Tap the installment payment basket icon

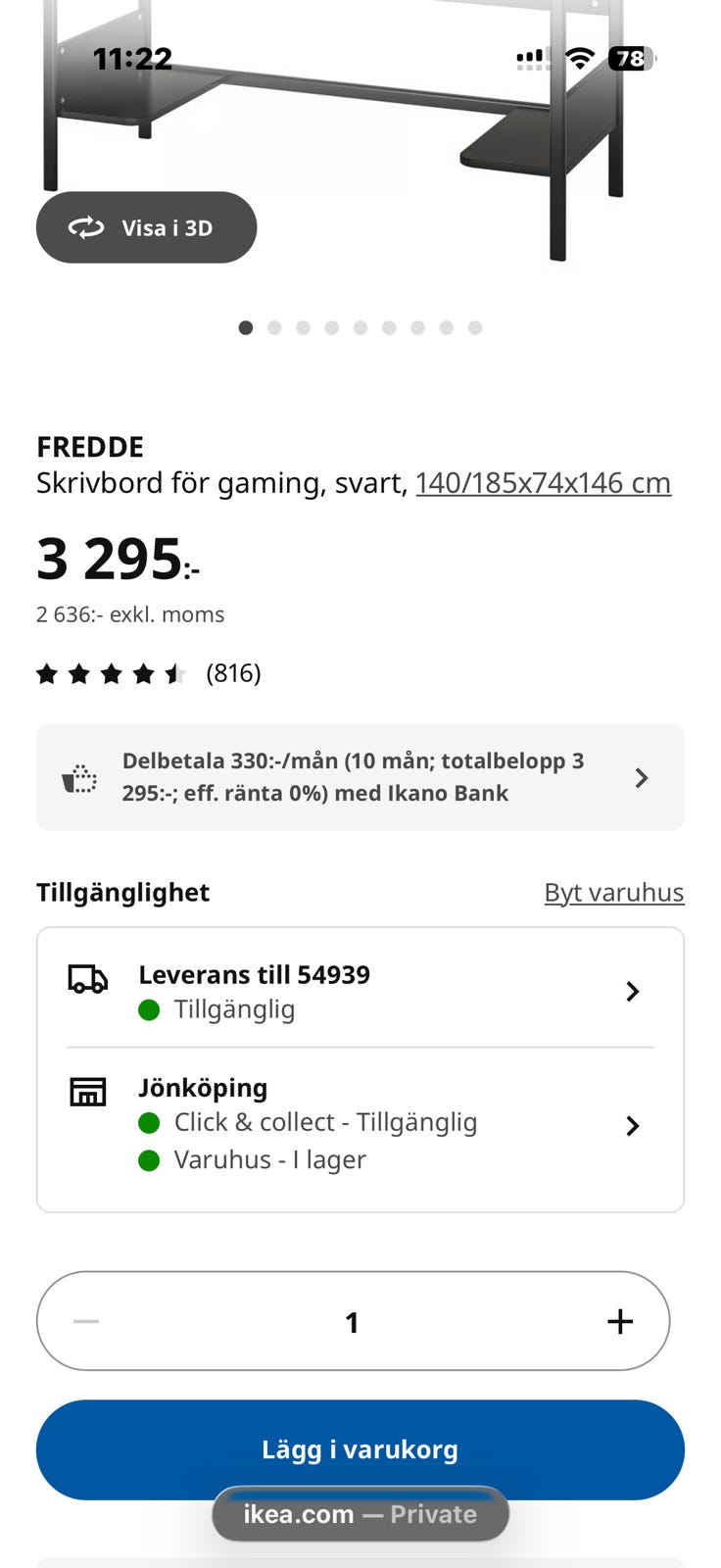coord(79,778)
